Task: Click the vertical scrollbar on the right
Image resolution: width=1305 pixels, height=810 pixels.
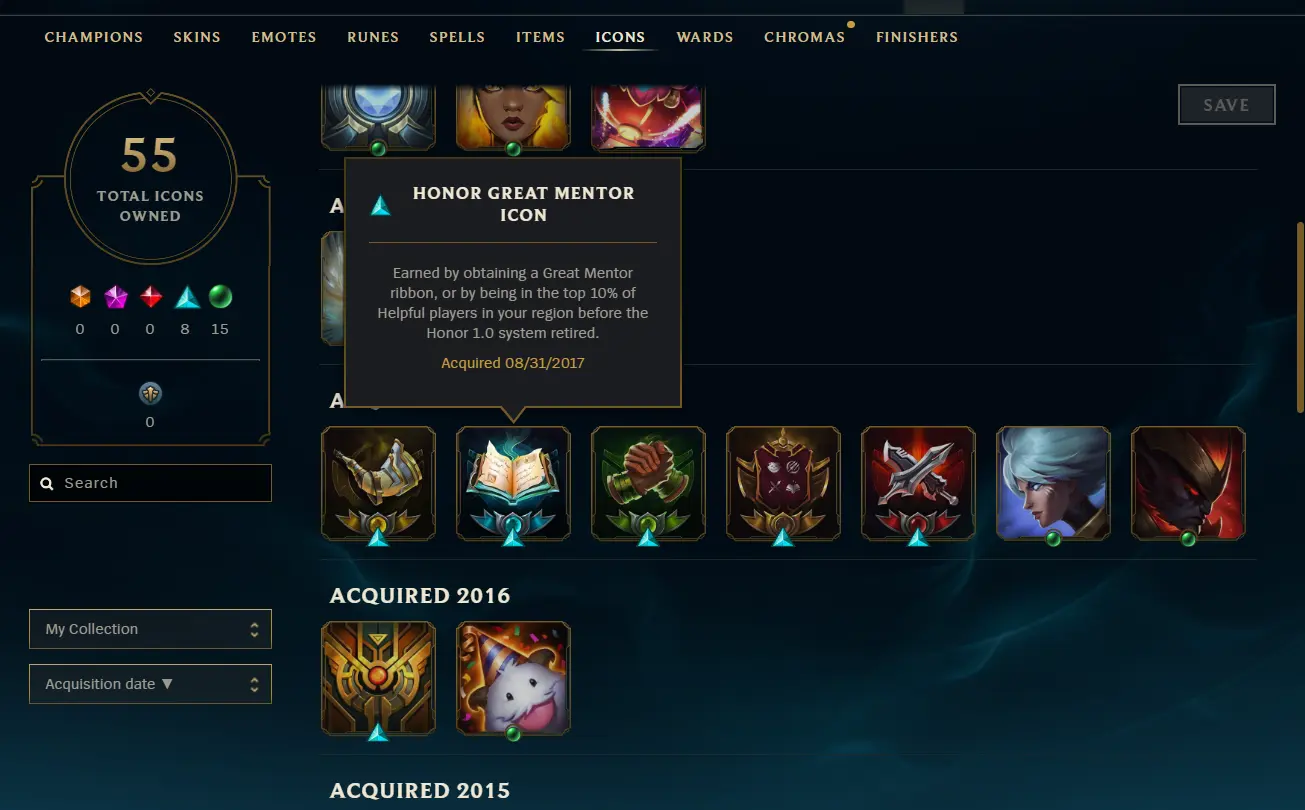Action: [1300, 317]
